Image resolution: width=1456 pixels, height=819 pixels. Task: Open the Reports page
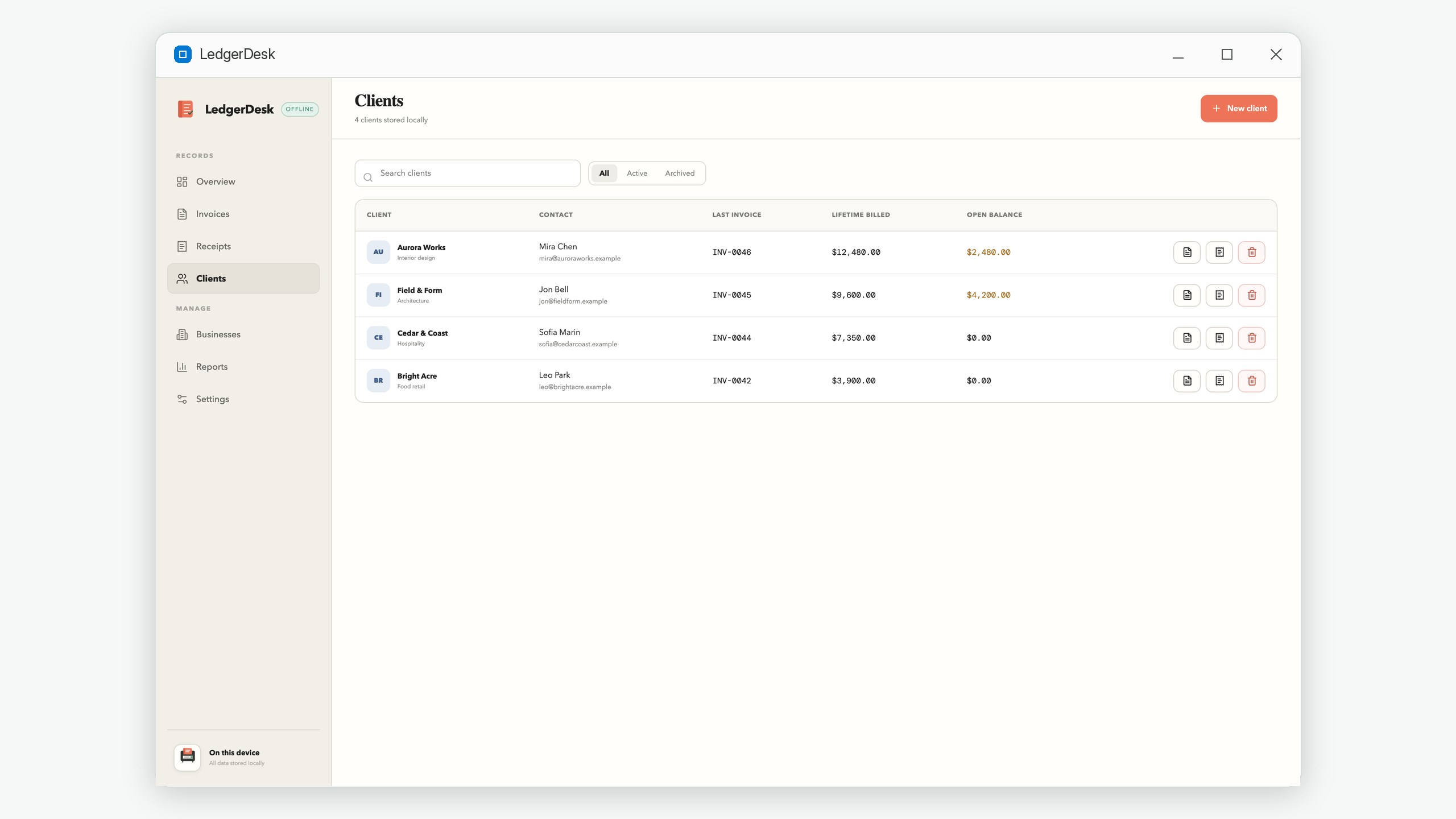point(243,367)
